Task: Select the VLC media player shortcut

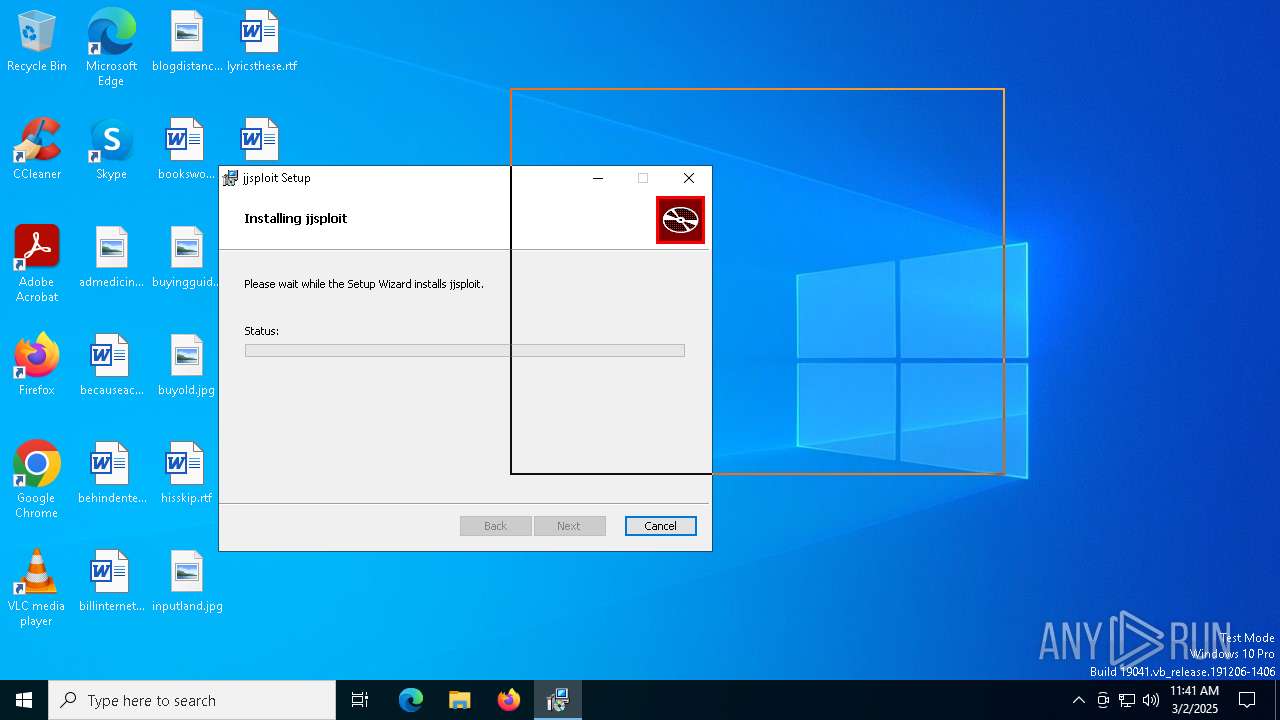Action: tap(37, 588)
